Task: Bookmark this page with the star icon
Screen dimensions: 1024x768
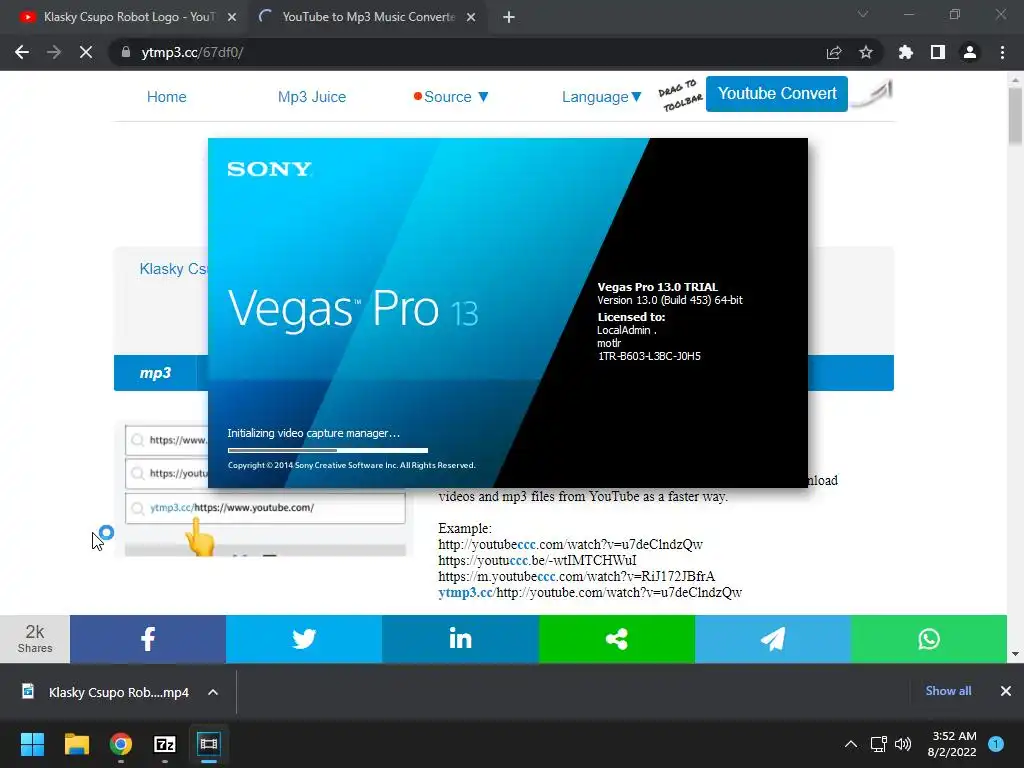Action: coord(866,52)
